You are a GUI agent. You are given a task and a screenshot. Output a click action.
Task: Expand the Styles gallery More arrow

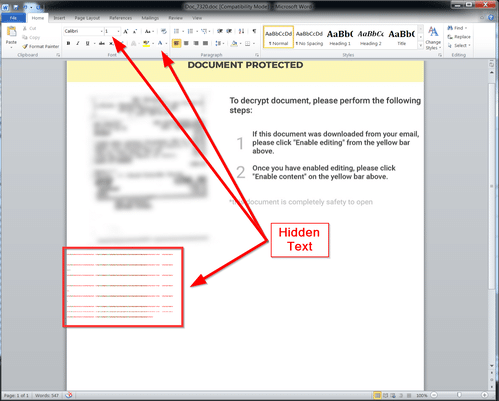[x=420, y=45]
